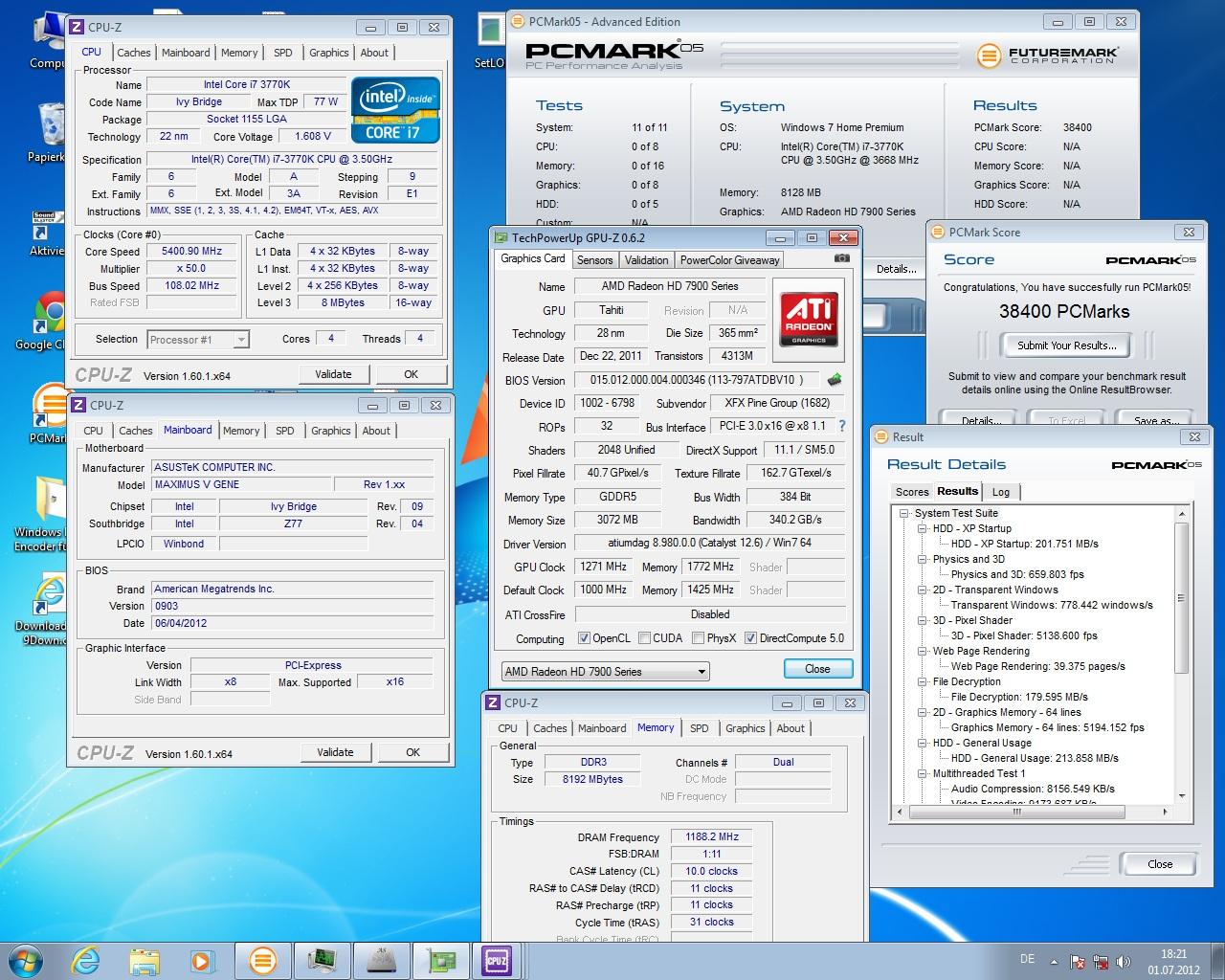The height and width of the screenshot is (980, 1225).
Task: Switch to the Scores tab in Result Details
Action: click(x=912, y=492)
